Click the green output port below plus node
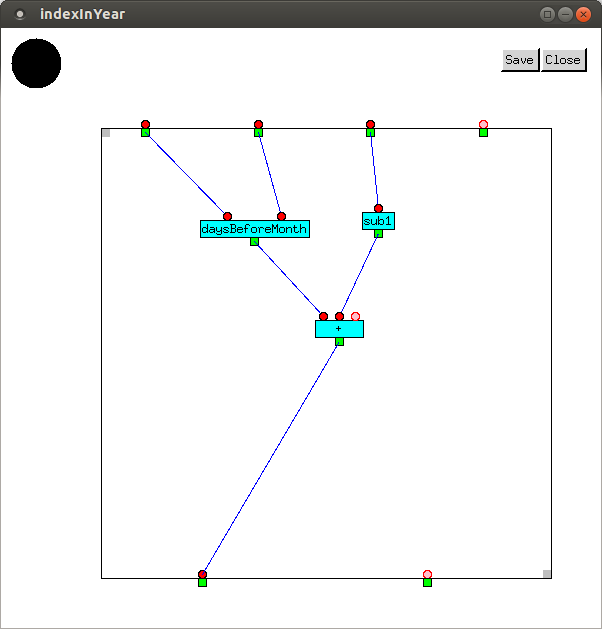Image resolution: width=602 pixels, height=629 pixels. coord(339,342)
